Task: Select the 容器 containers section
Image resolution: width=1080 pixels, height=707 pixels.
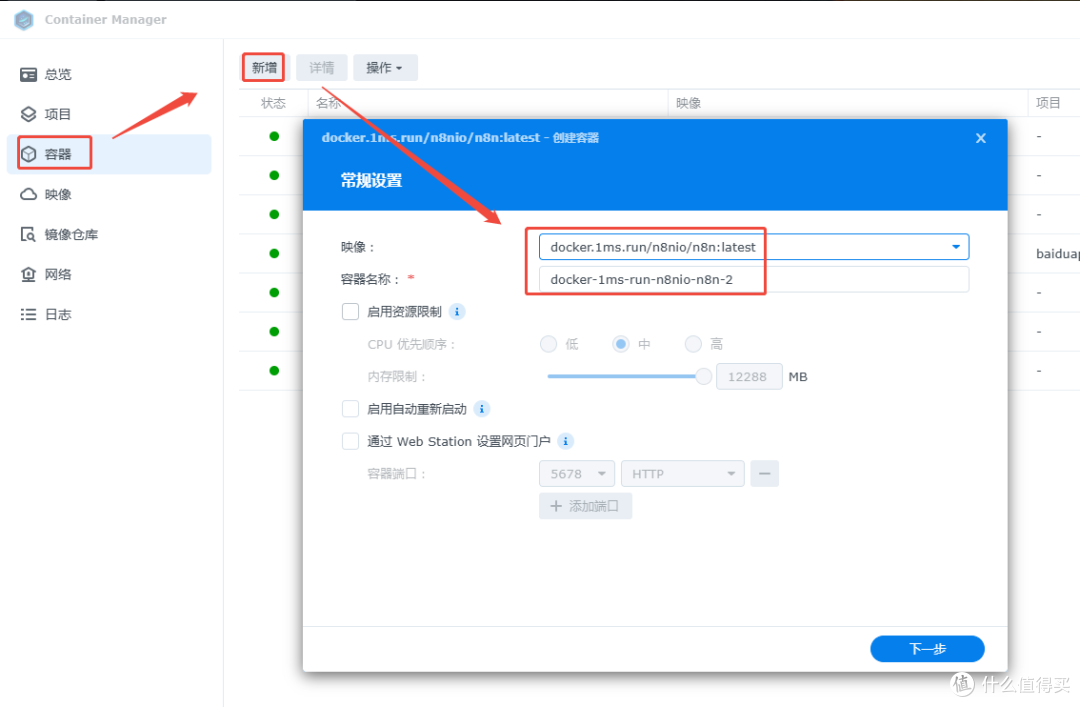Action: [109, 154]
